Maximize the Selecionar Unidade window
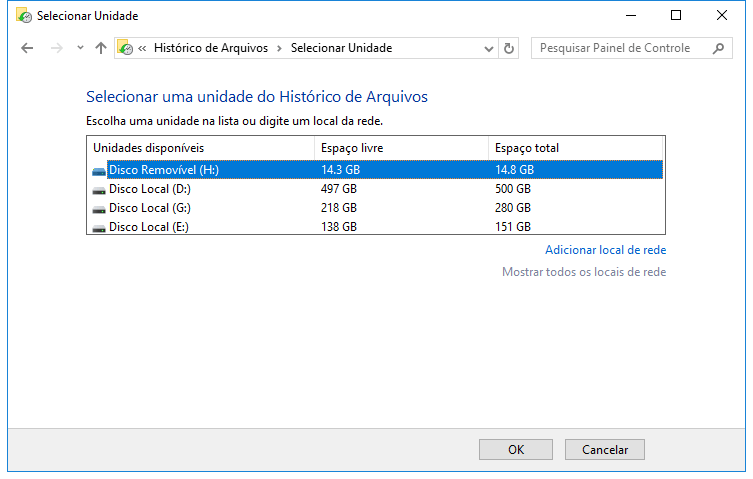Viewport: 753px width, 479px height. click(676, 15)
